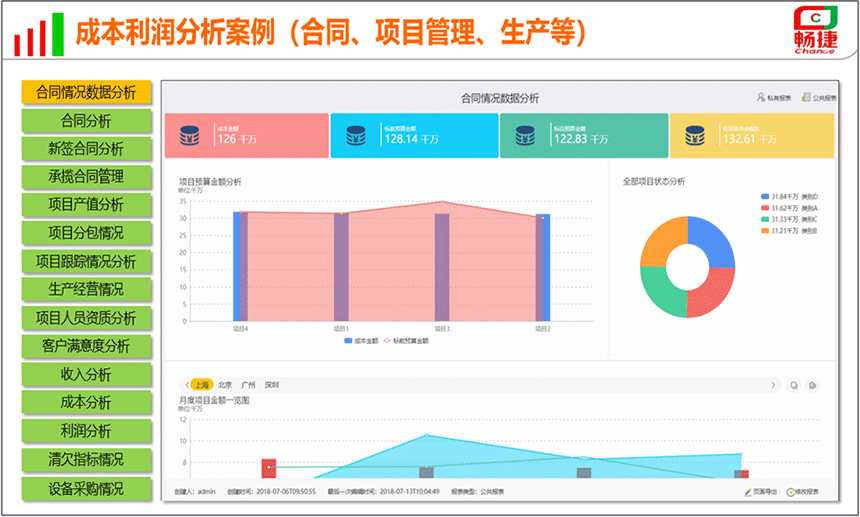Click the 创建人: admin footer text
860x517 pixels.
[195, 492]
